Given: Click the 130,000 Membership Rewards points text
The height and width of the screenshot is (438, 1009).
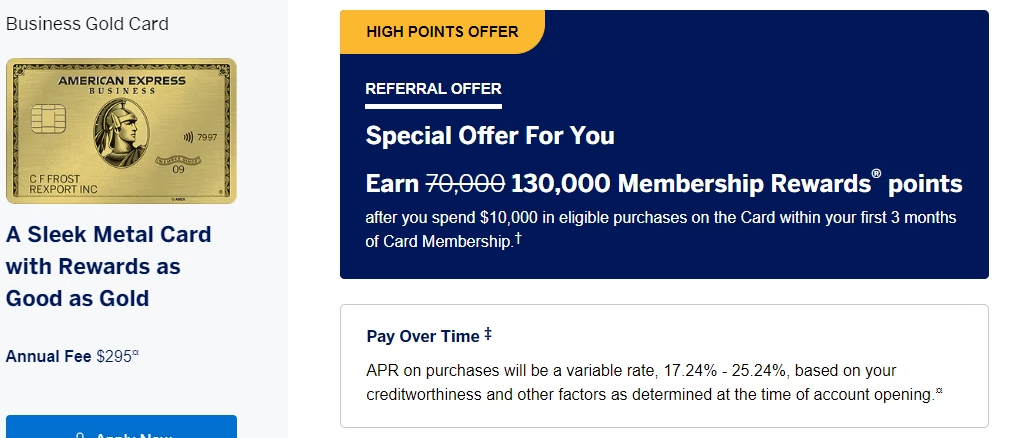Looking at the screenshot, I should point(737,184).
